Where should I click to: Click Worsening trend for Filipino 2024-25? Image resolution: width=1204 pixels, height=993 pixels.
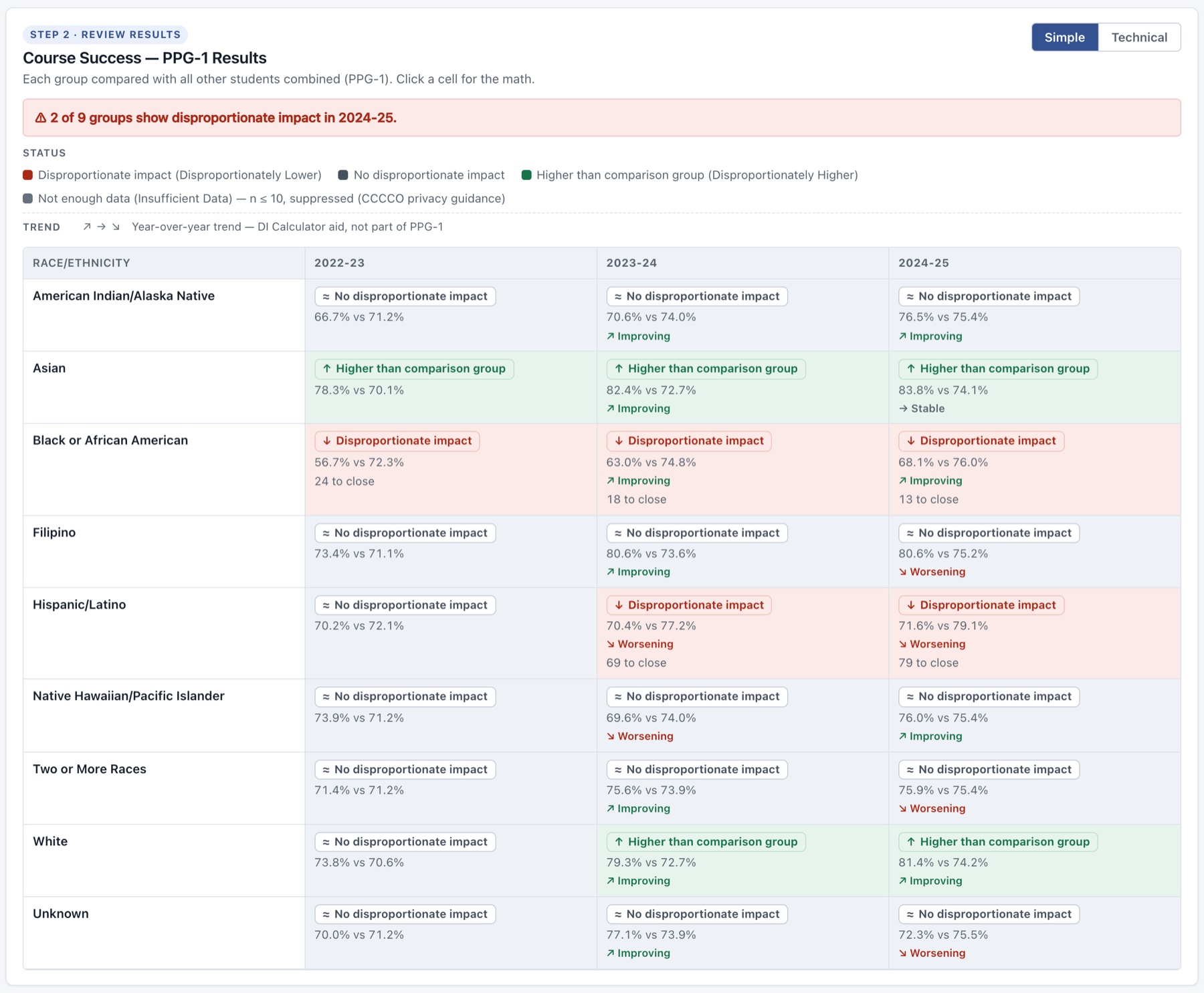tap(932, 572)
